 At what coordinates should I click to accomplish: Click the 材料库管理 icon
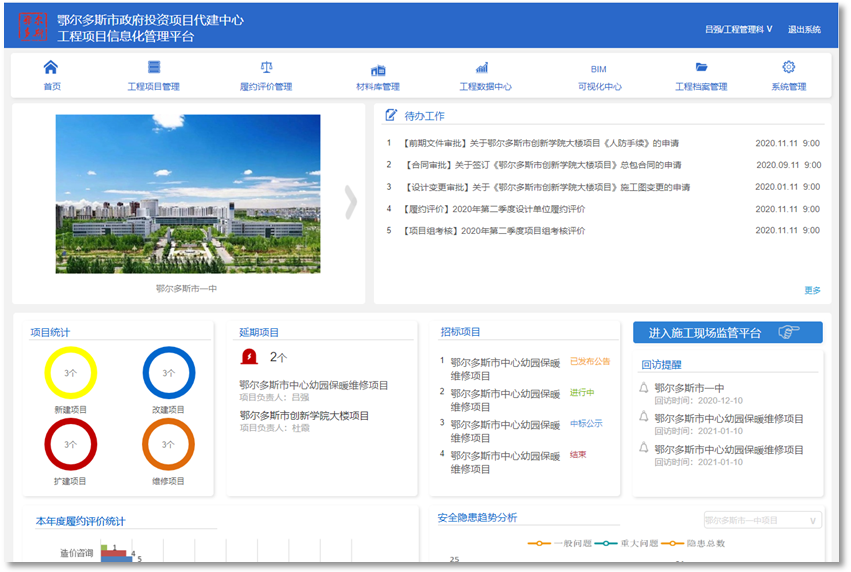coord(378,70)
